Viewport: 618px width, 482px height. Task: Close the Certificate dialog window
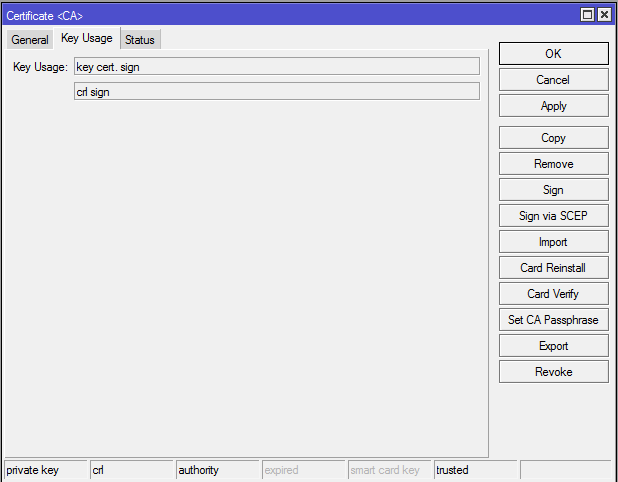604,15
